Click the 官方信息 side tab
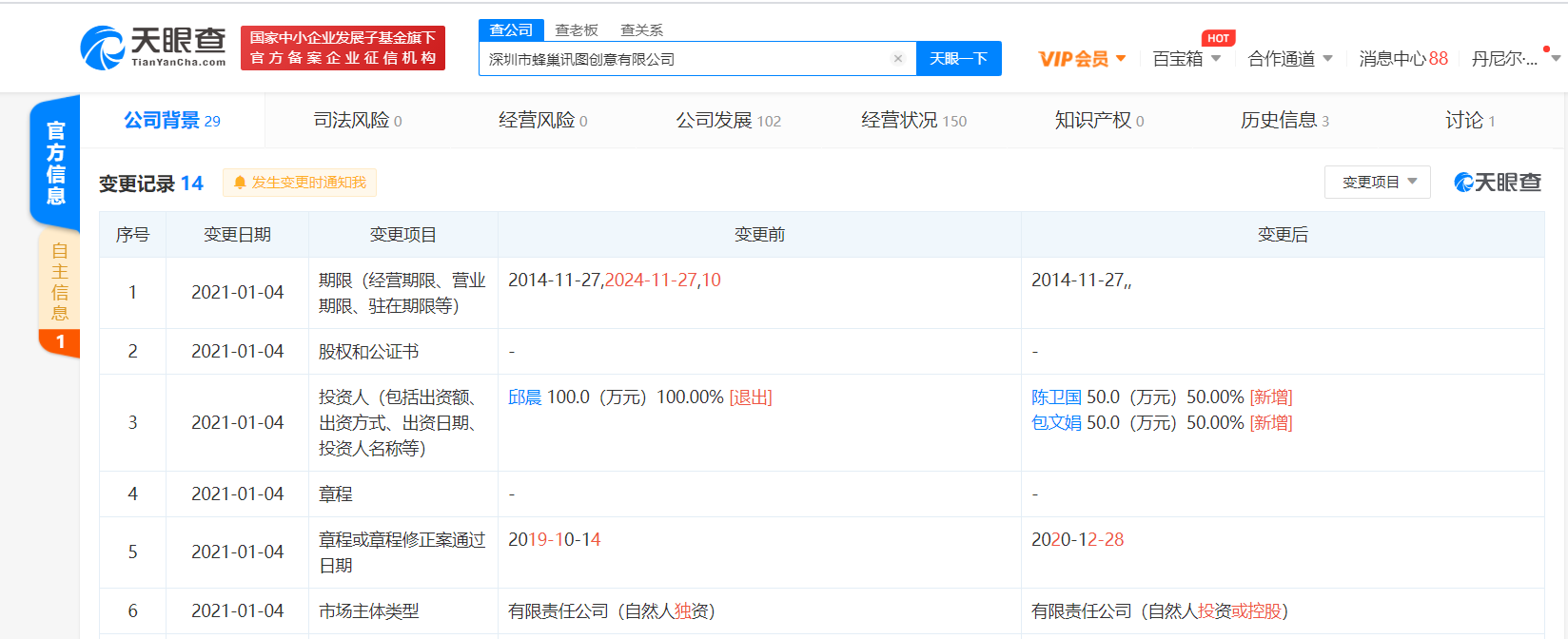Screen dimensions: 1568x639 tap(56, 163)
